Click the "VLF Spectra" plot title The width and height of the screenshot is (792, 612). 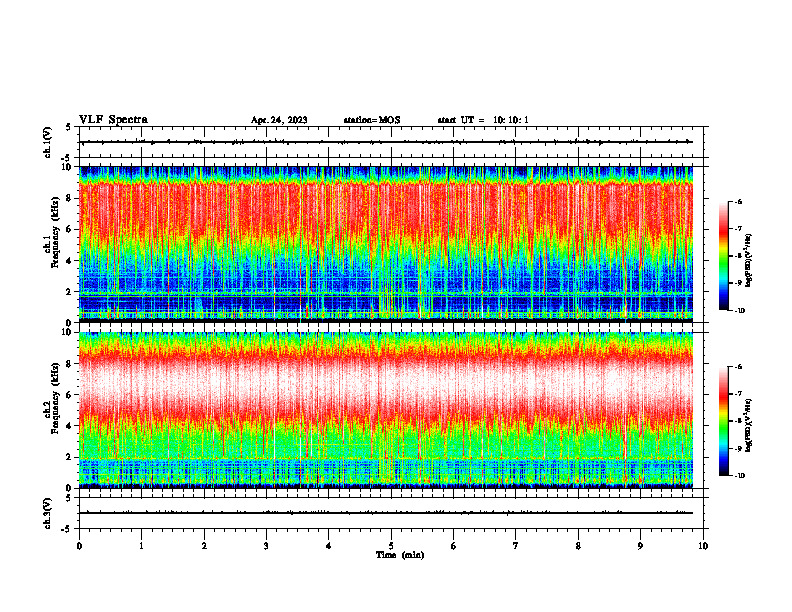[x=113, y=120]
